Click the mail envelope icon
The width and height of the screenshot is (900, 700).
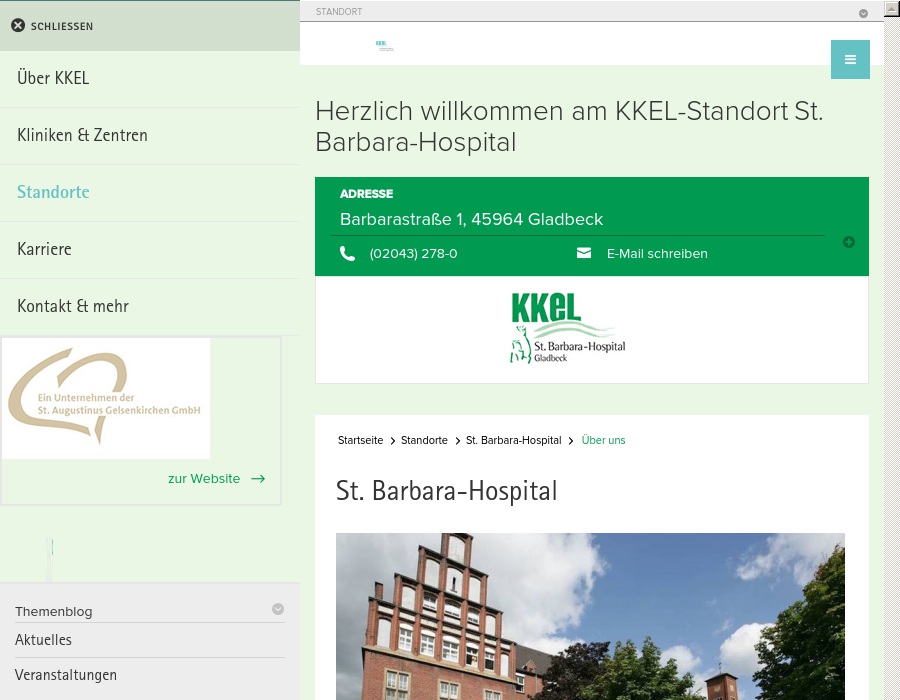pyautogui.click(x=585, y=253)
